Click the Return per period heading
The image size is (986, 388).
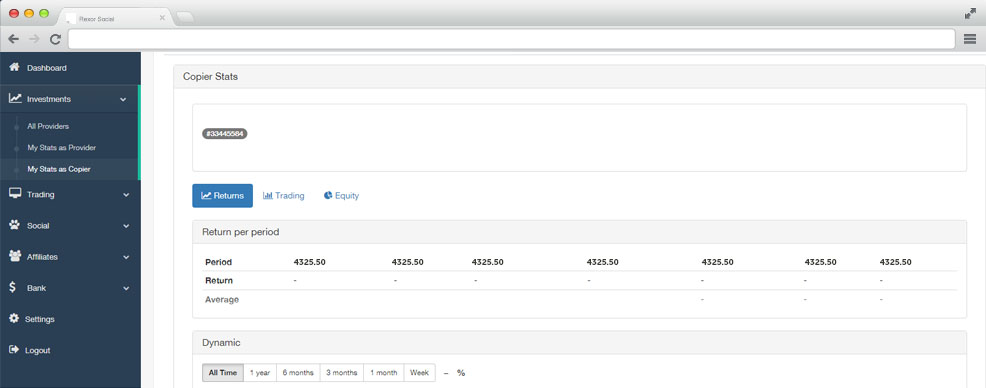click(x=240, y=232)
